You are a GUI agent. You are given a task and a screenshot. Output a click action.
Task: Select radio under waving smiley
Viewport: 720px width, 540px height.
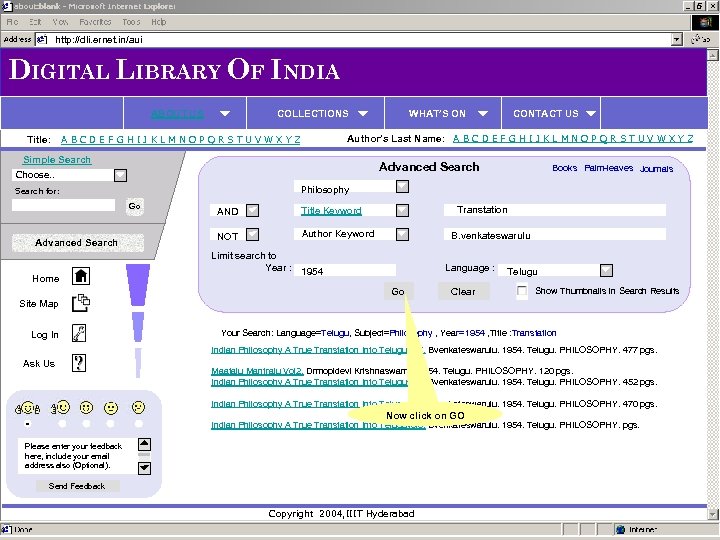pos(62,424)
